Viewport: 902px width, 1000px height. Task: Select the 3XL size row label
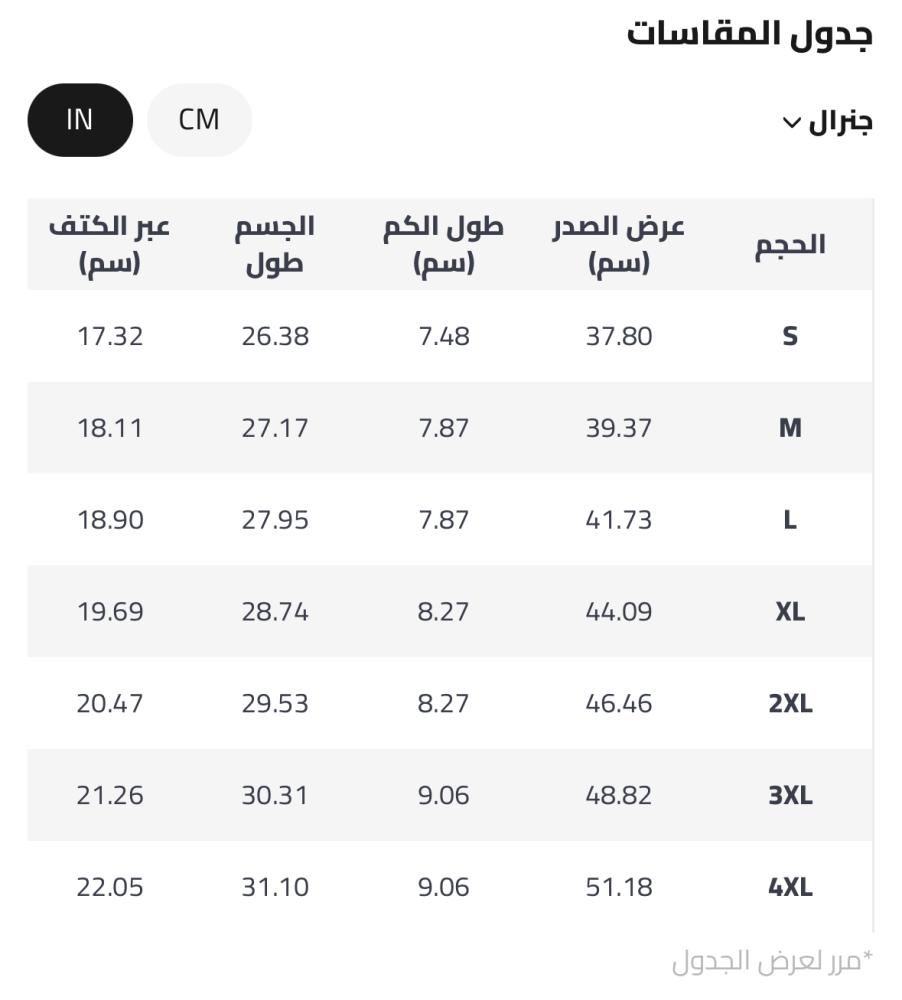[790, 795]
